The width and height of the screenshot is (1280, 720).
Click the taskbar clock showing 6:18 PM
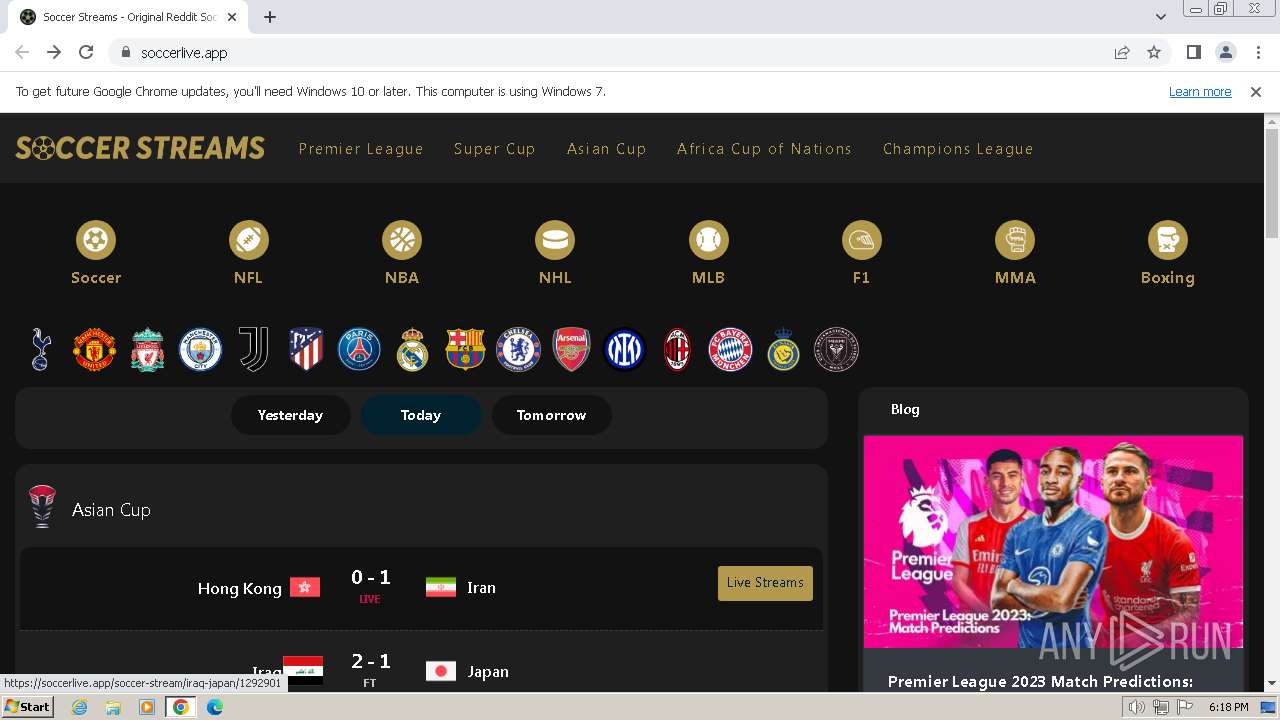(1228, 707)
